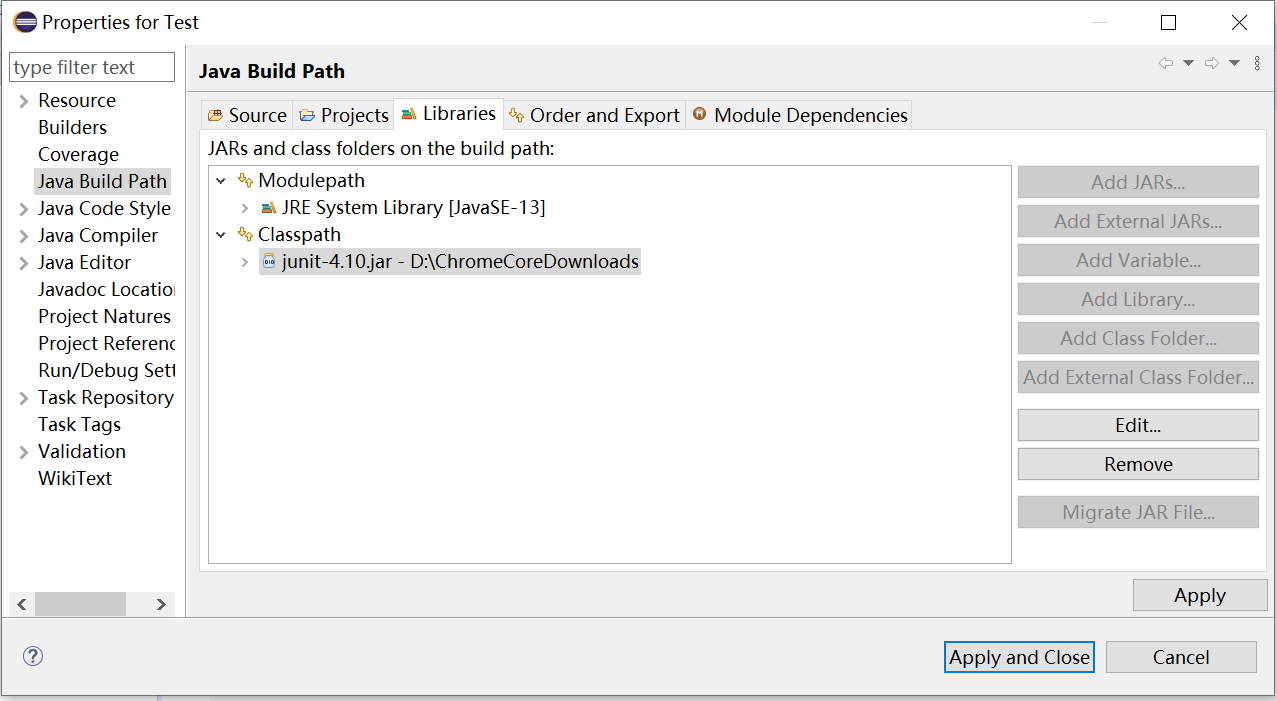Click the Apply and Close button
Screen dimensions: 1277x701
point(1019,657)
